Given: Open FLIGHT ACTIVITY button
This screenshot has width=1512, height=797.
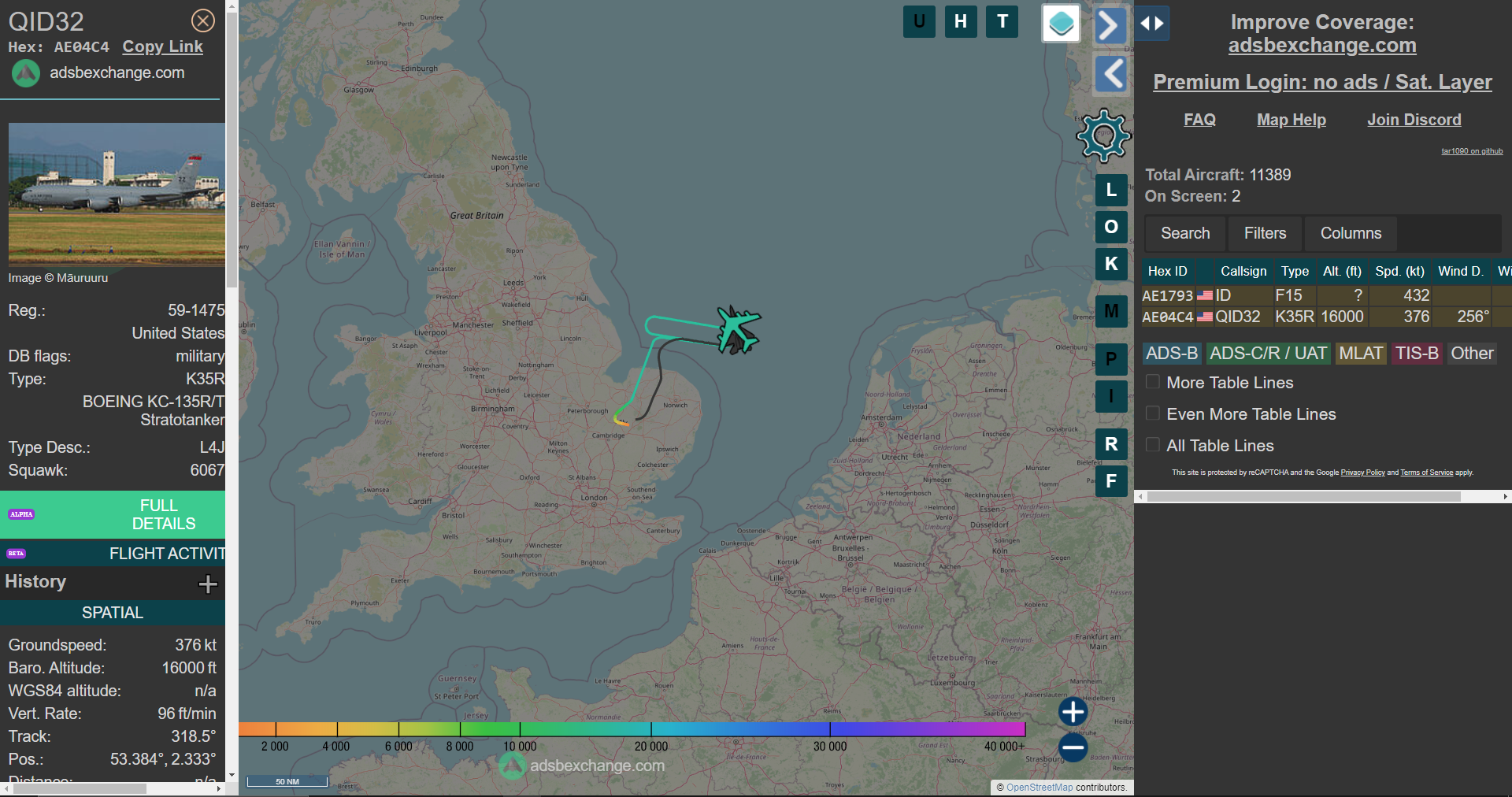Looking at the screenshot, I should point(113,554).
